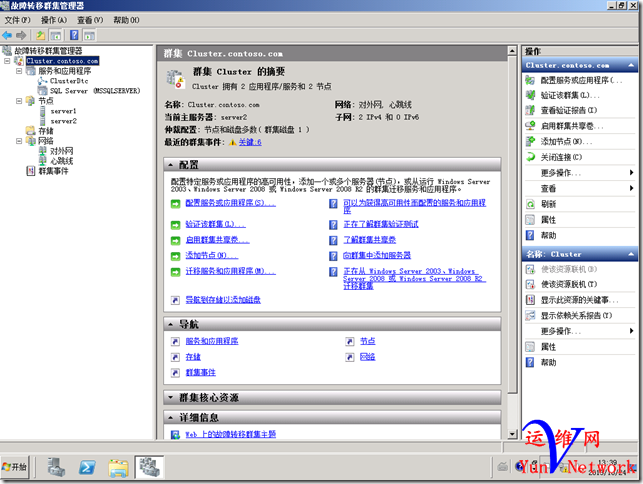Click the center pane scroll up arrow

512,51
